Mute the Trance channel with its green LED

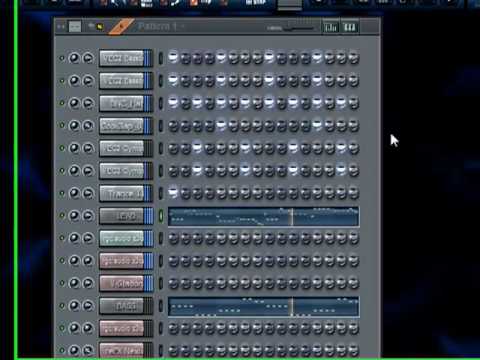tap(62, 193)
